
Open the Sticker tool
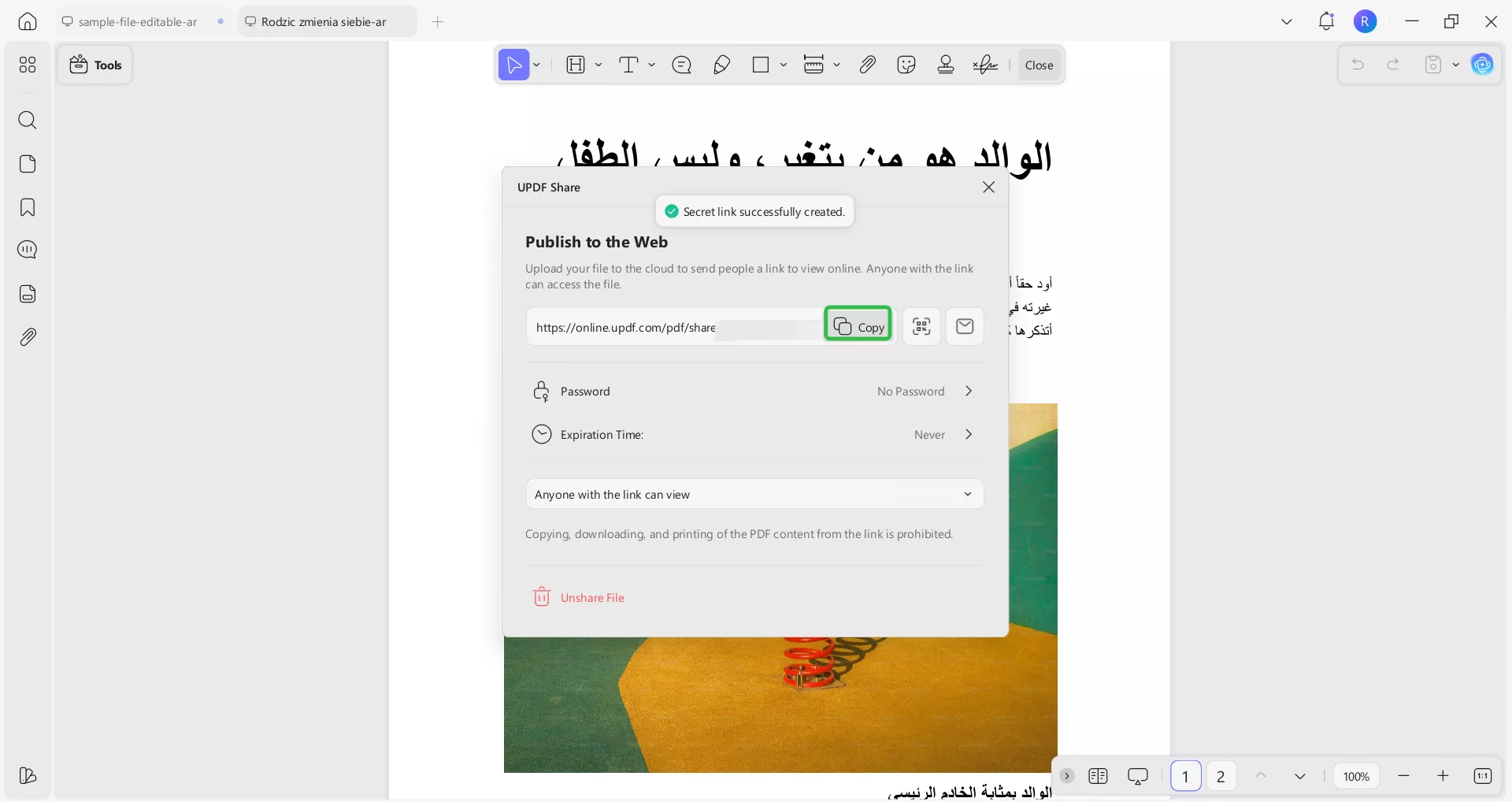[x=906, y=65]
